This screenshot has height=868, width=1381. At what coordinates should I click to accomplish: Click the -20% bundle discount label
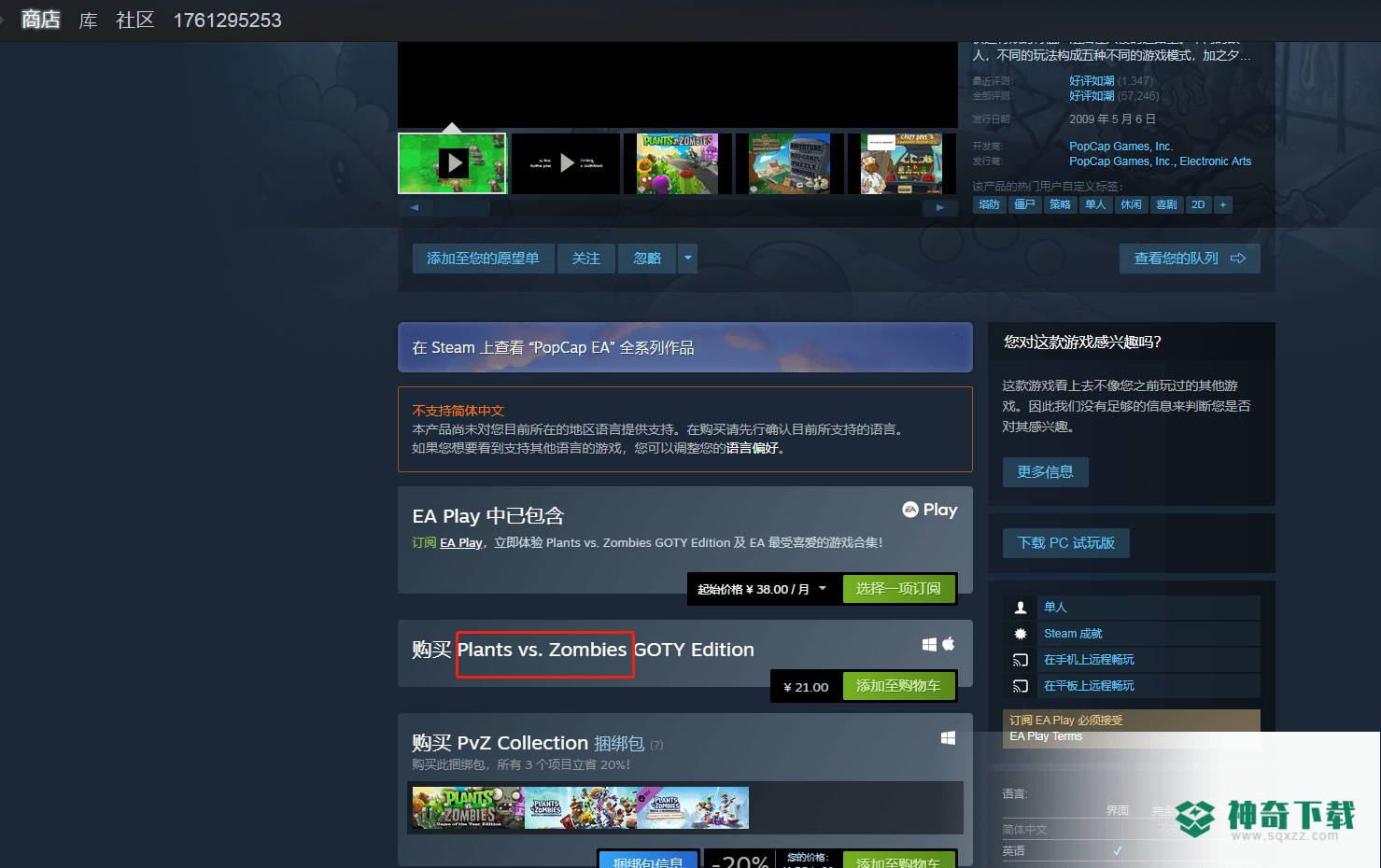click(x=741, y=861)
